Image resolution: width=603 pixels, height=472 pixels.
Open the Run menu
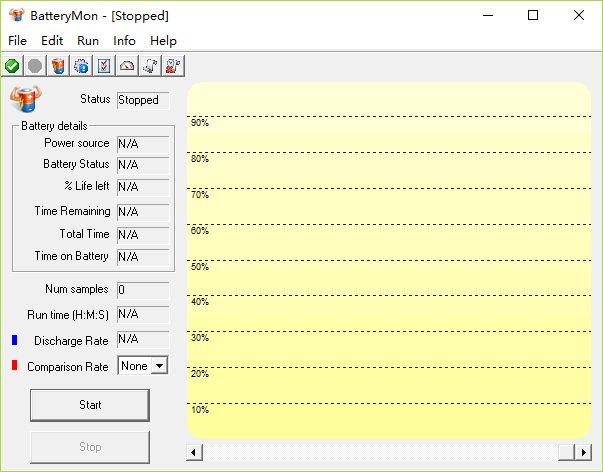(88, 40)
